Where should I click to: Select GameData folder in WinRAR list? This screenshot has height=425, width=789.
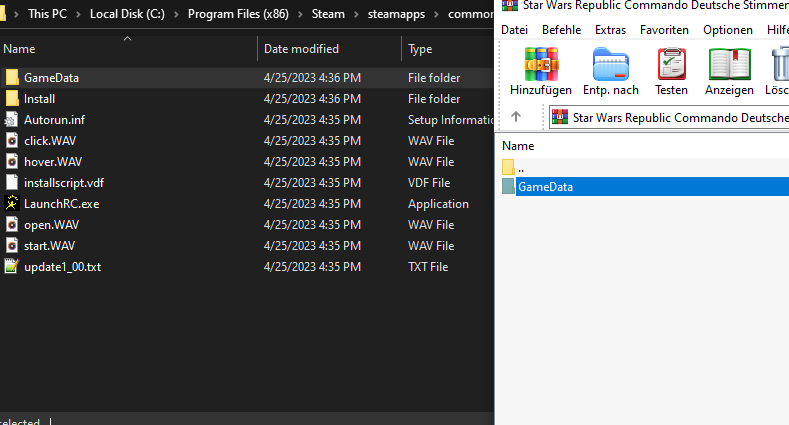click(545, 187)
